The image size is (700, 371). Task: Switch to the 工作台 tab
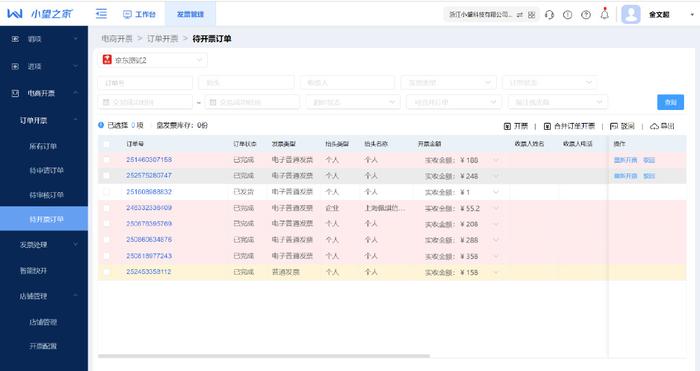(139, 14)
